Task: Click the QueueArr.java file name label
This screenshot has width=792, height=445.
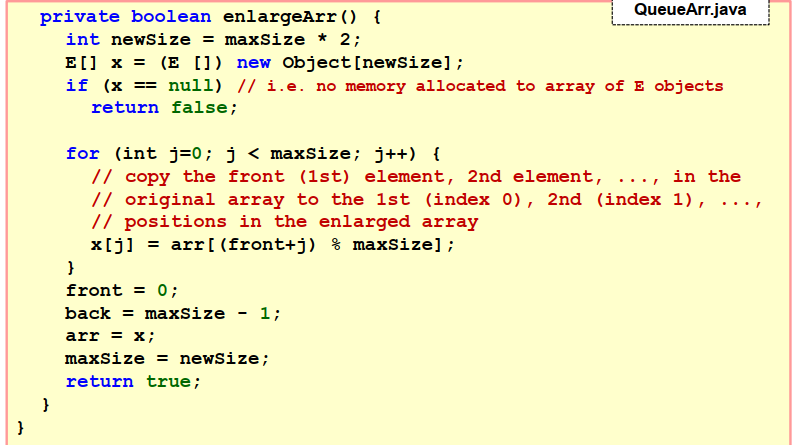Action: (690, 10)
